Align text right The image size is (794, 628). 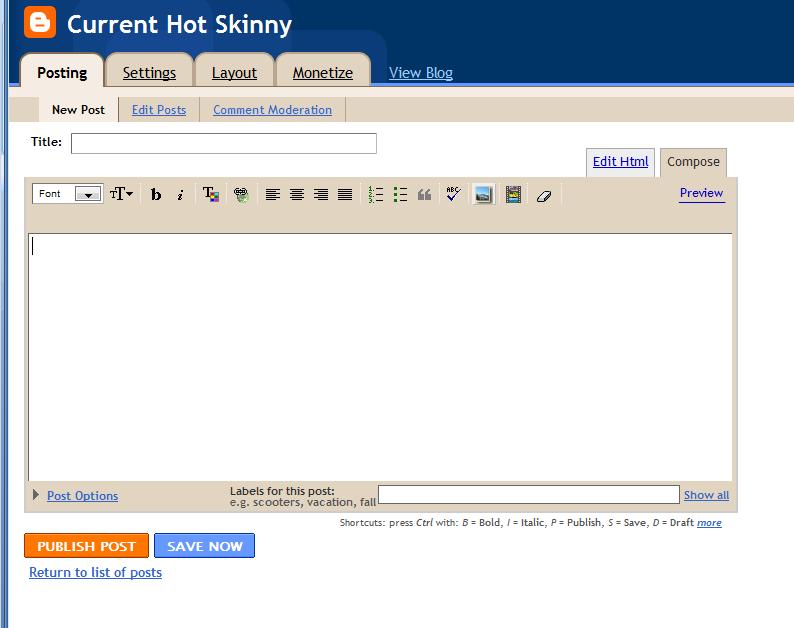[321, 194]
